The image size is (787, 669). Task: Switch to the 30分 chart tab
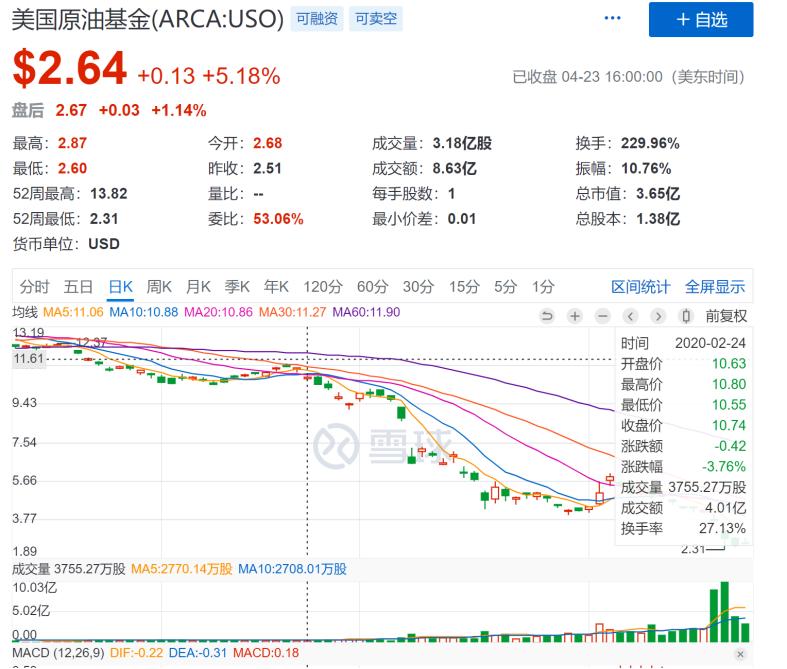click(x=418, y=287)
